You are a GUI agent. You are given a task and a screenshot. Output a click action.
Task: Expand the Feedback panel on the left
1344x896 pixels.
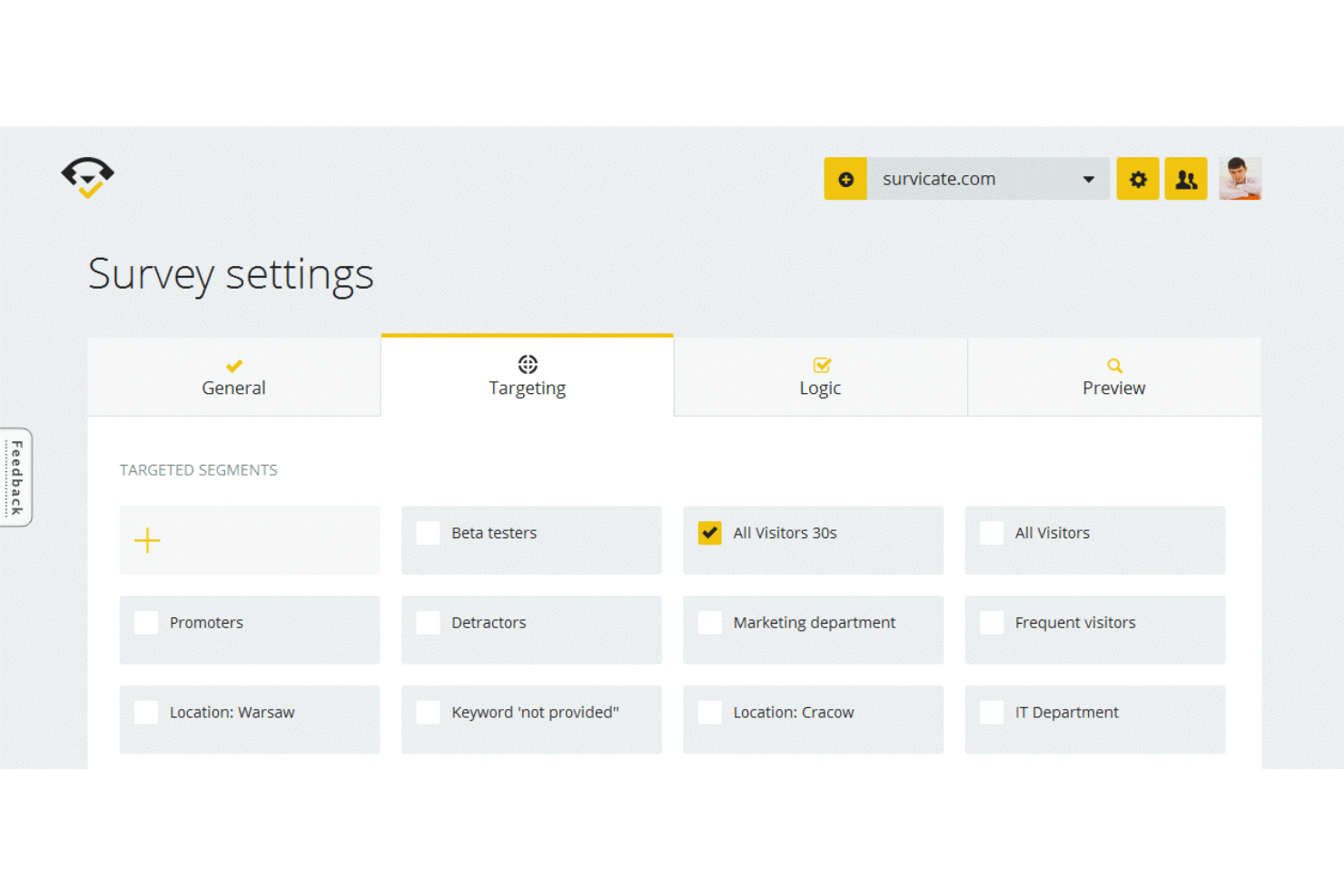[x=16, y=477]
